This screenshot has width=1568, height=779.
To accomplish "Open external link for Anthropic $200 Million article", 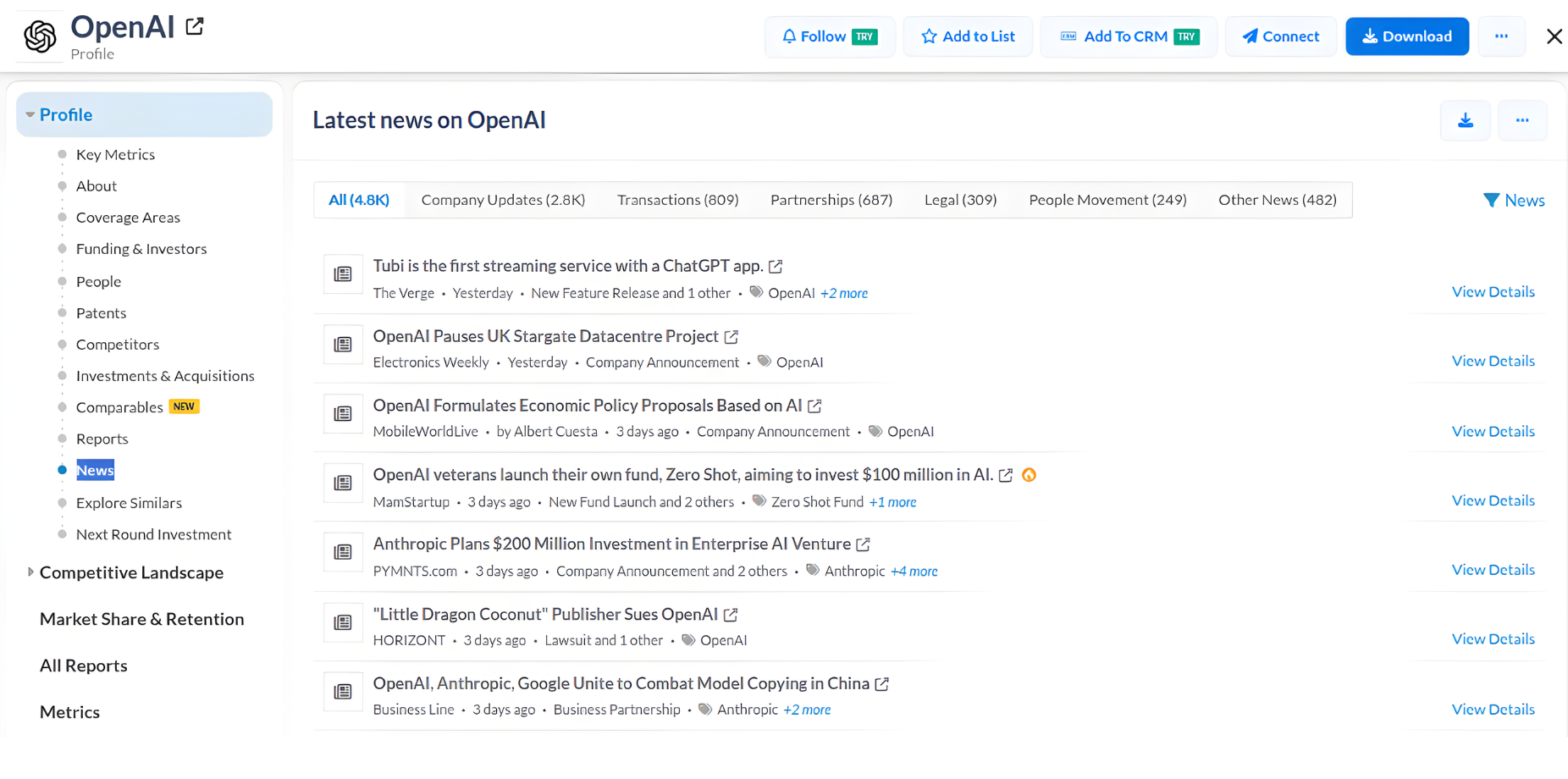I will pos(863,544).
